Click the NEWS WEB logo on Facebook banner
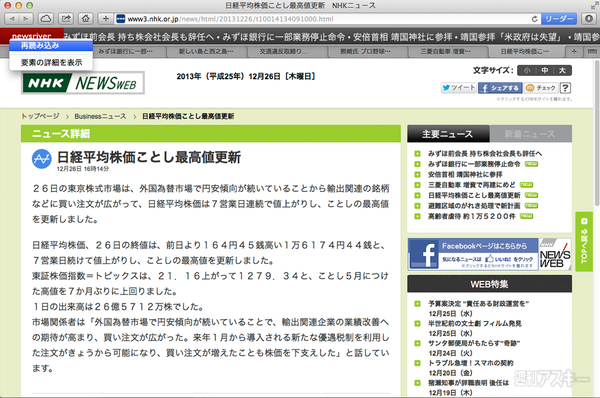This screenshot has height=398, width=600. click(x=555, y=254)
